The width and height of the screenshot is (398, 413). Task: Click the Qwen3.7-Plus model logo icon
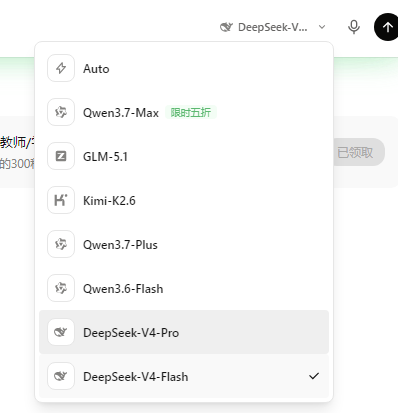point(61,244)
